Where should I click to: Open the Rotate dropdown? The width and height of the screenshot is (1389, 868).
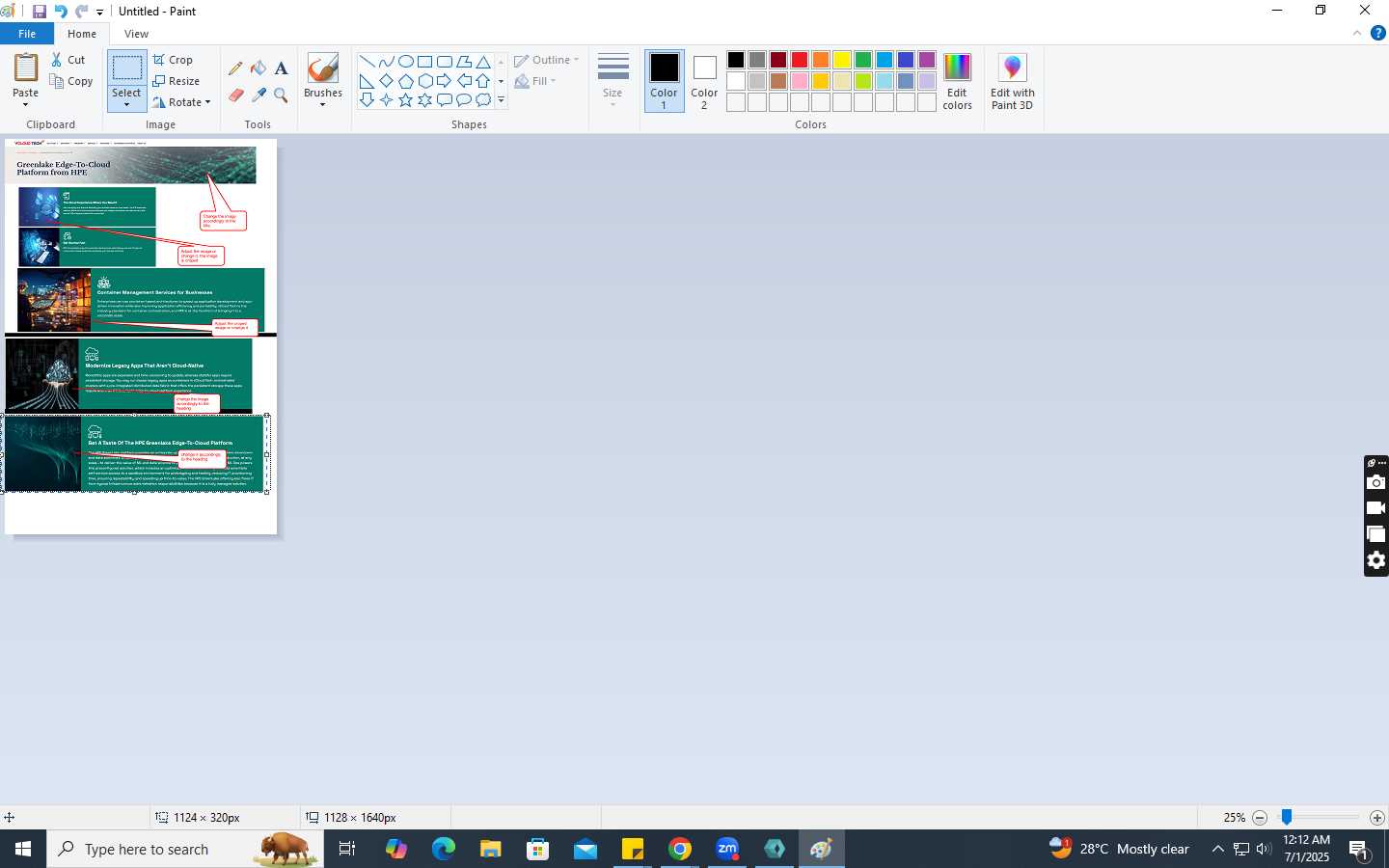181,102
